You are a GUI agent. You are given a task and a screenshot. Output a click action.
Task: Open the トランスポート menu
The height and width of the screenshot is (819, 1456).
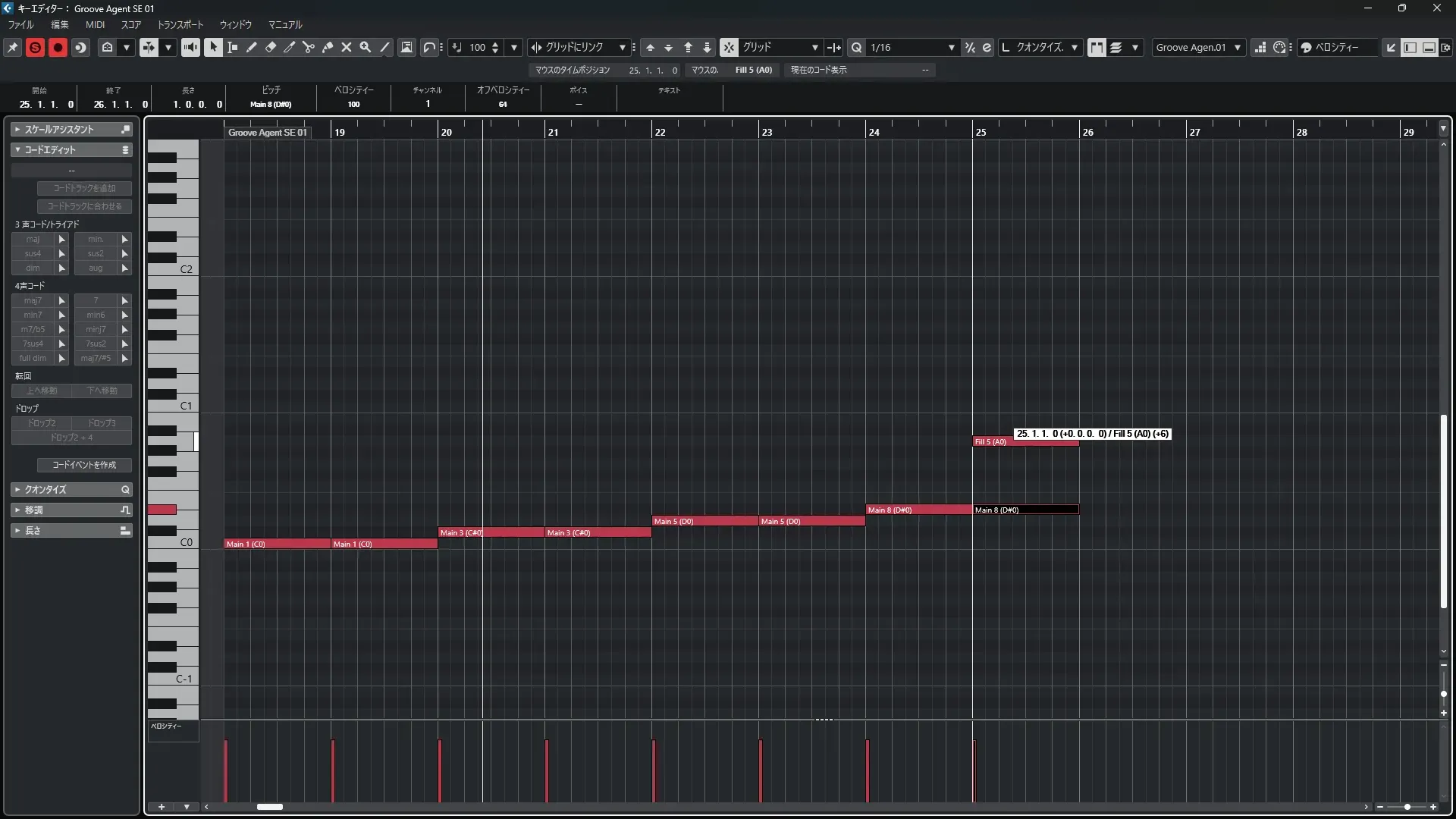pyautogui.click(x=180, y=24)
